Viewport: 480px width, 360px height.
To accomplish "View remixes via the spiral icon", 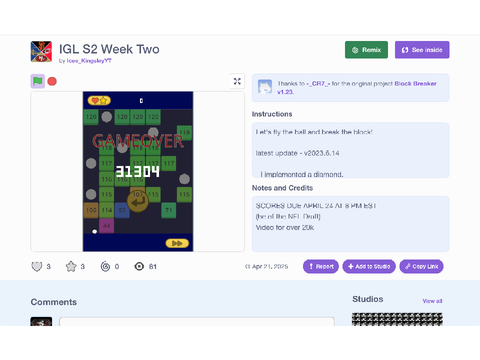I will coord(105,266).
